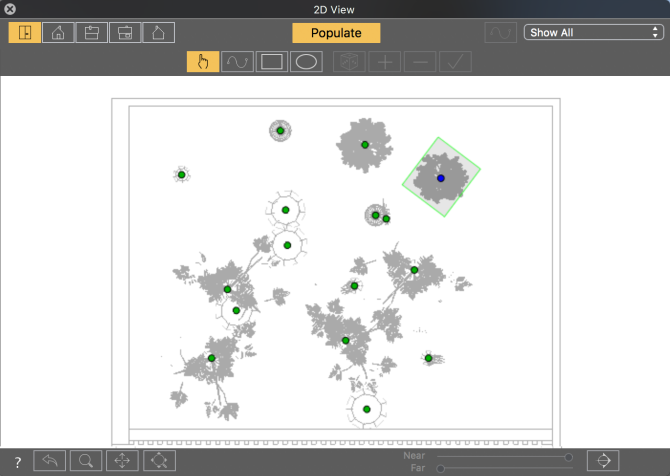Screen dimensions: 670x476
Task: Click the plus add icon
Action: click(x=385, y=62)
